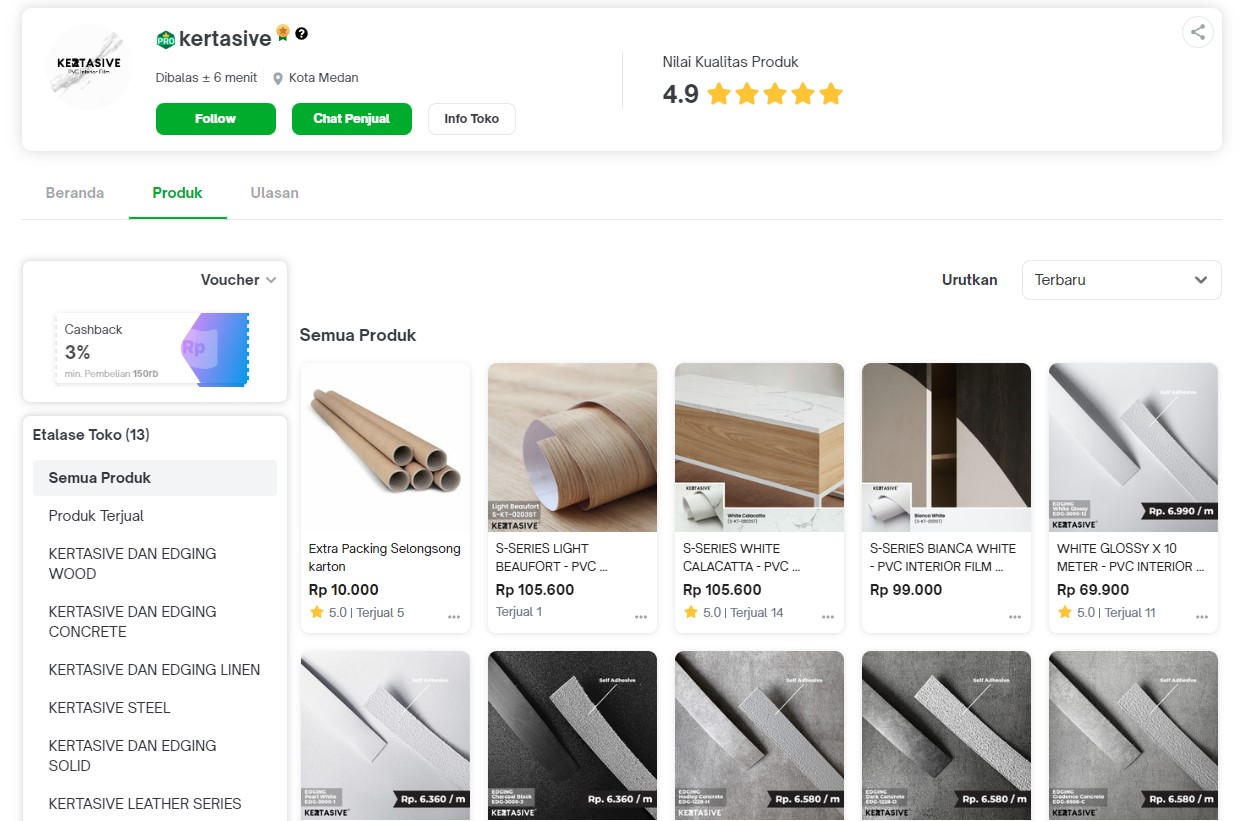1249x821 pixels.
Task: Click the star icon on S-SERIES WHITE CALACATTA rating
Action: 690,612
